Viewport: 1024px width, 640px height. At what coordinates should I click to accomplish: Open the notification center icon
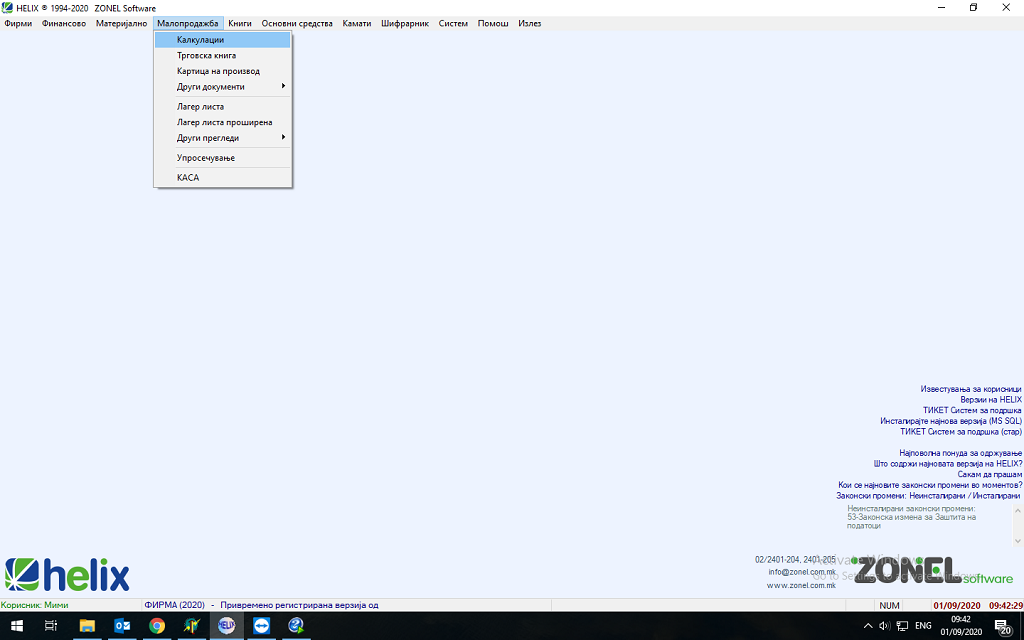point(1001,626)
